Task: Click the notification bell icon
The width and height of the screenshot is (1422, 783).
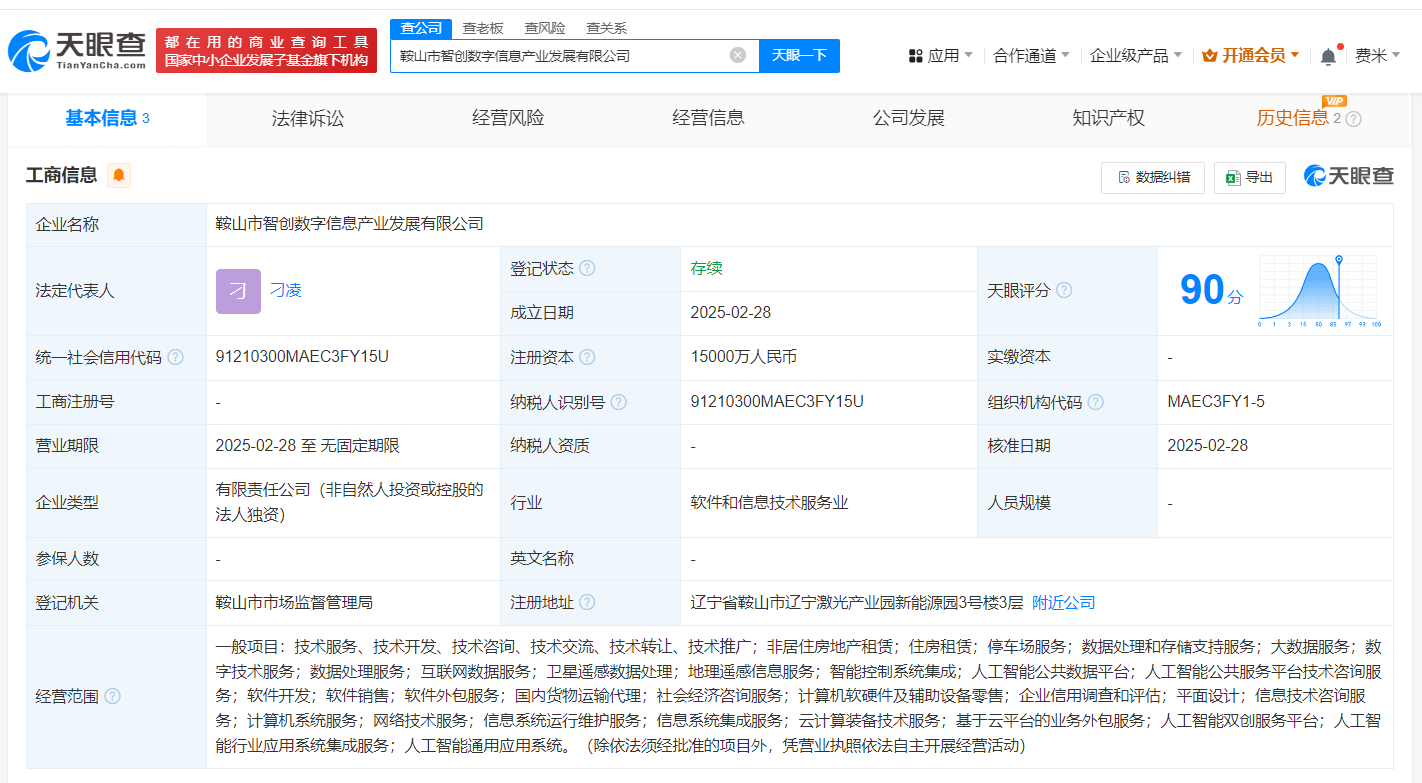Action: point(1328,56)
